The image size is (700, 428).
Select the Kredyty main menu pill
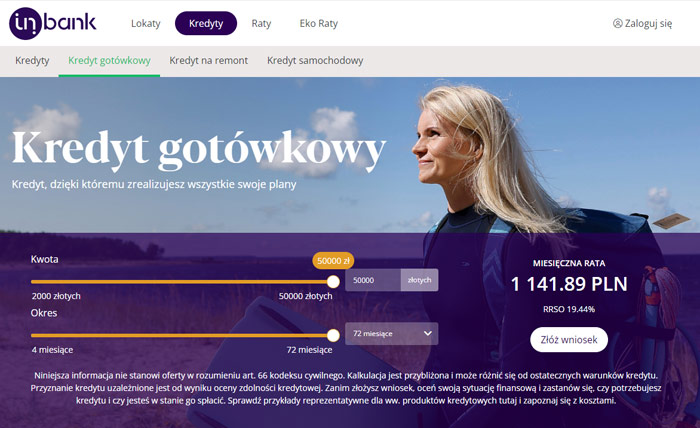tap(206, 23)
